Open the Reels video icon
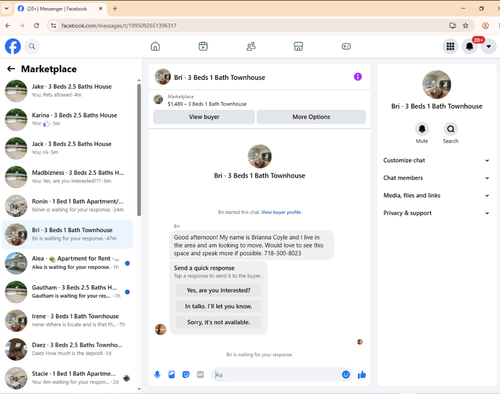Screen dimensions: 500x394 pyautogui.click(x=203, y=46)
